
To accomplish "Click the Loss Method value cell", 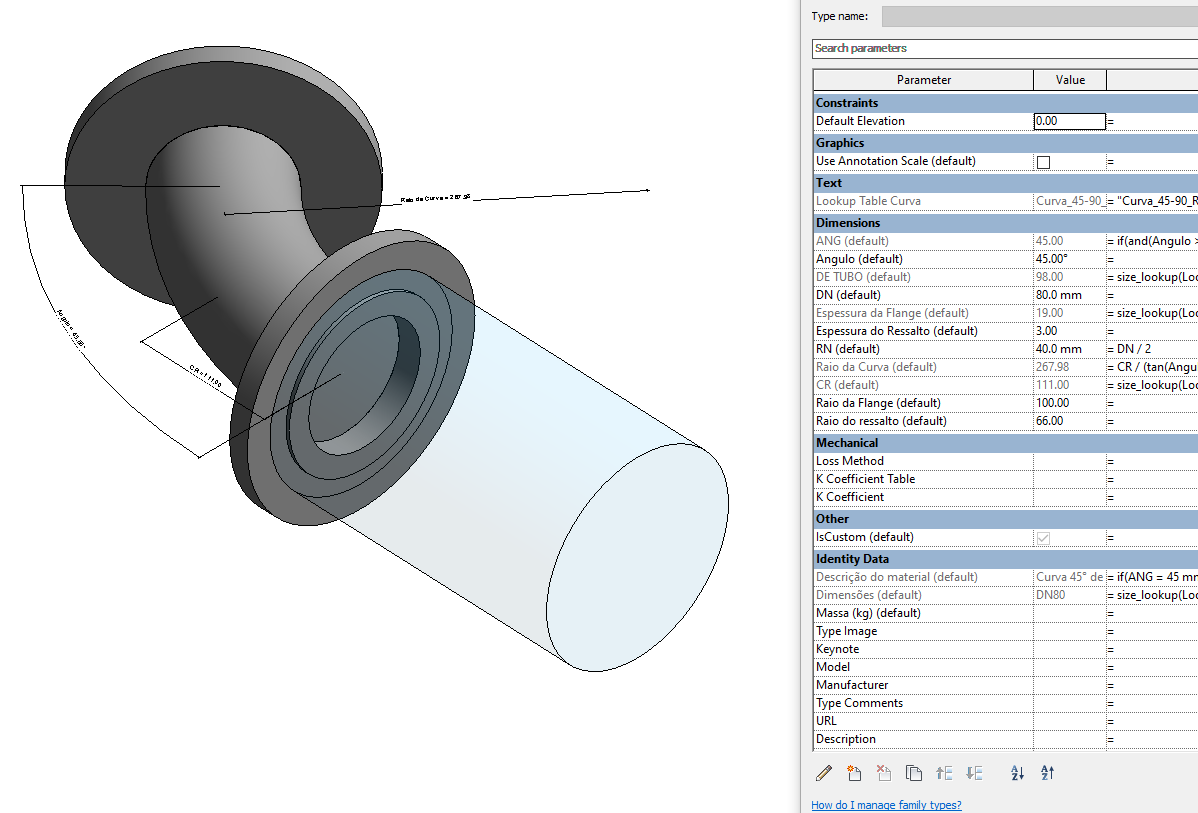I will click(x=1070, y=460).
